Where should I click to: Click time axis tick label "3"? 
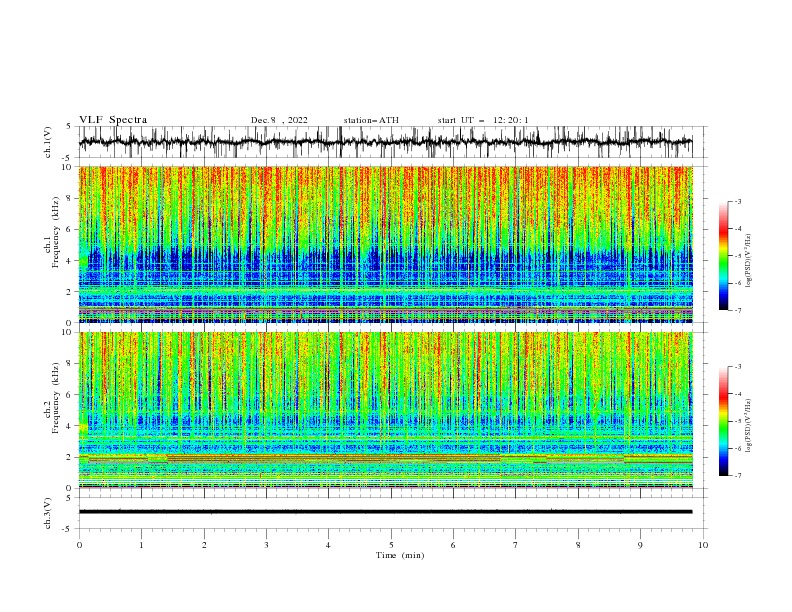pos(266,545)
